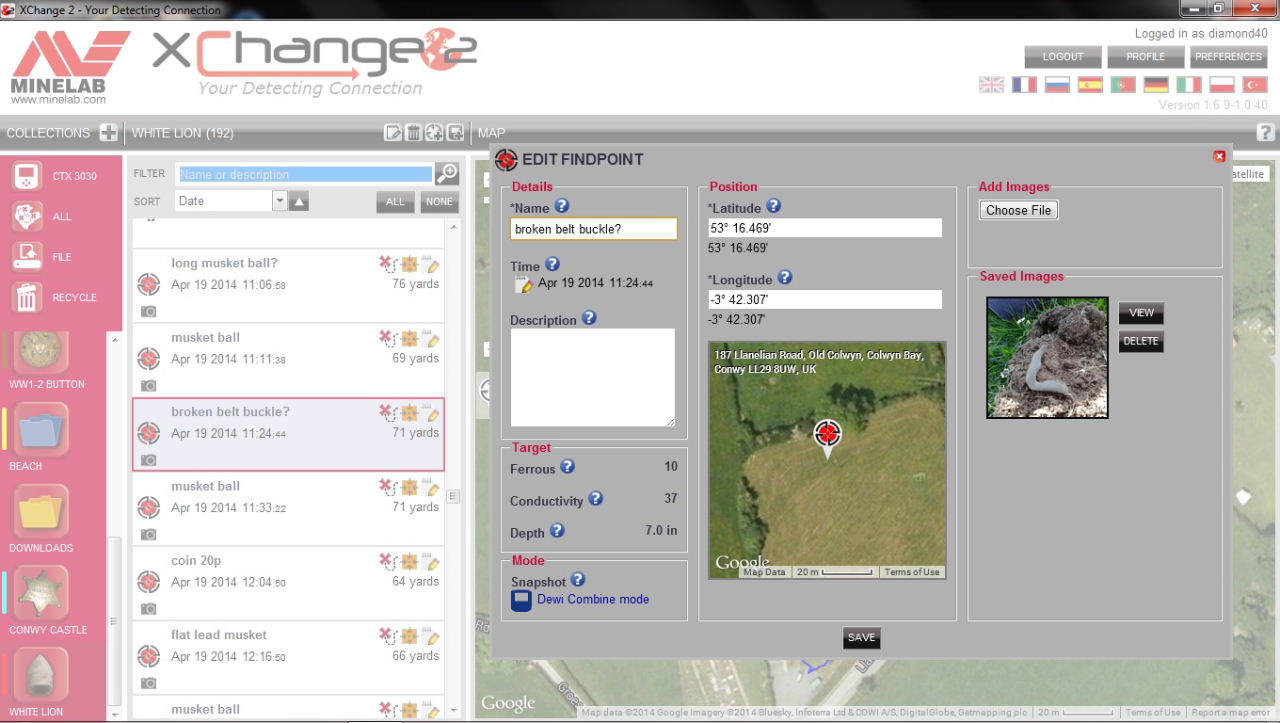Screen dimensions: 1280x723
Task: Open help for the Name field
Action: point(562,206)
